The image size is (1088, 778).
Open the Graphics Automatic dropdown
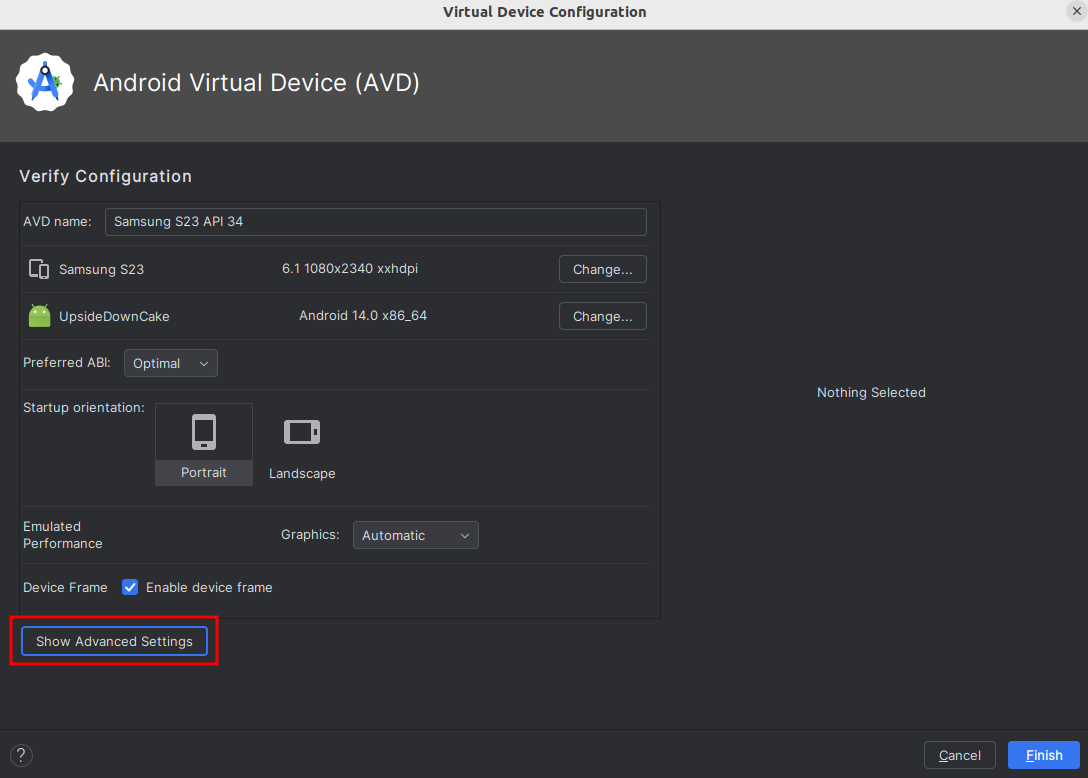click(416, 535)
